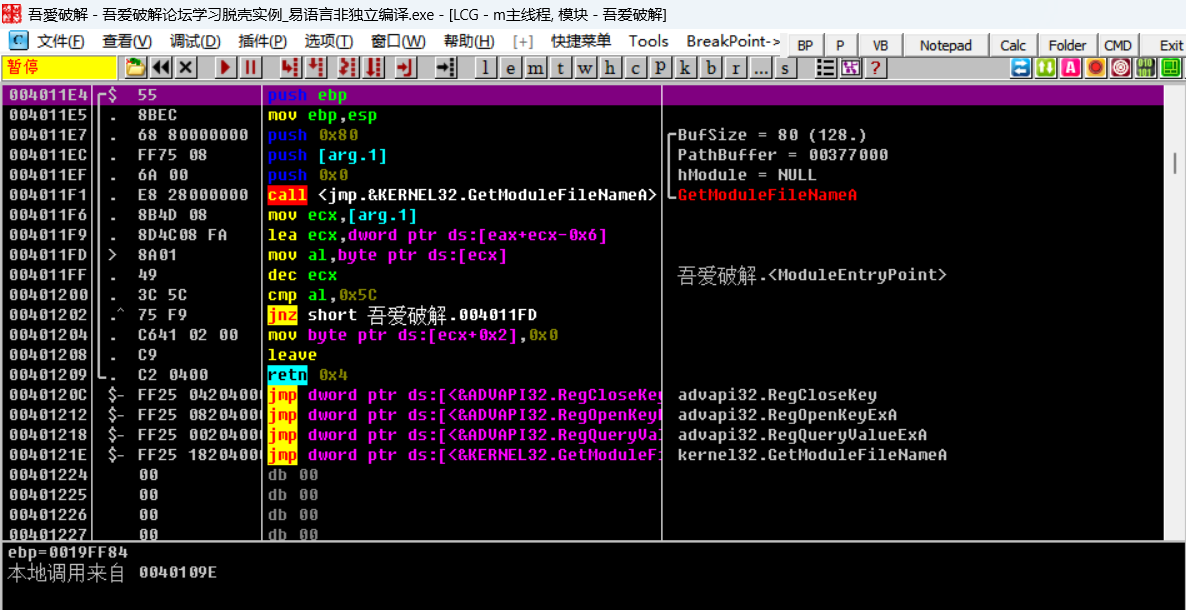This screenshot has height=610, width=1186.
Task: Open Handles window with the 'h' button
Action: [610, 68]
